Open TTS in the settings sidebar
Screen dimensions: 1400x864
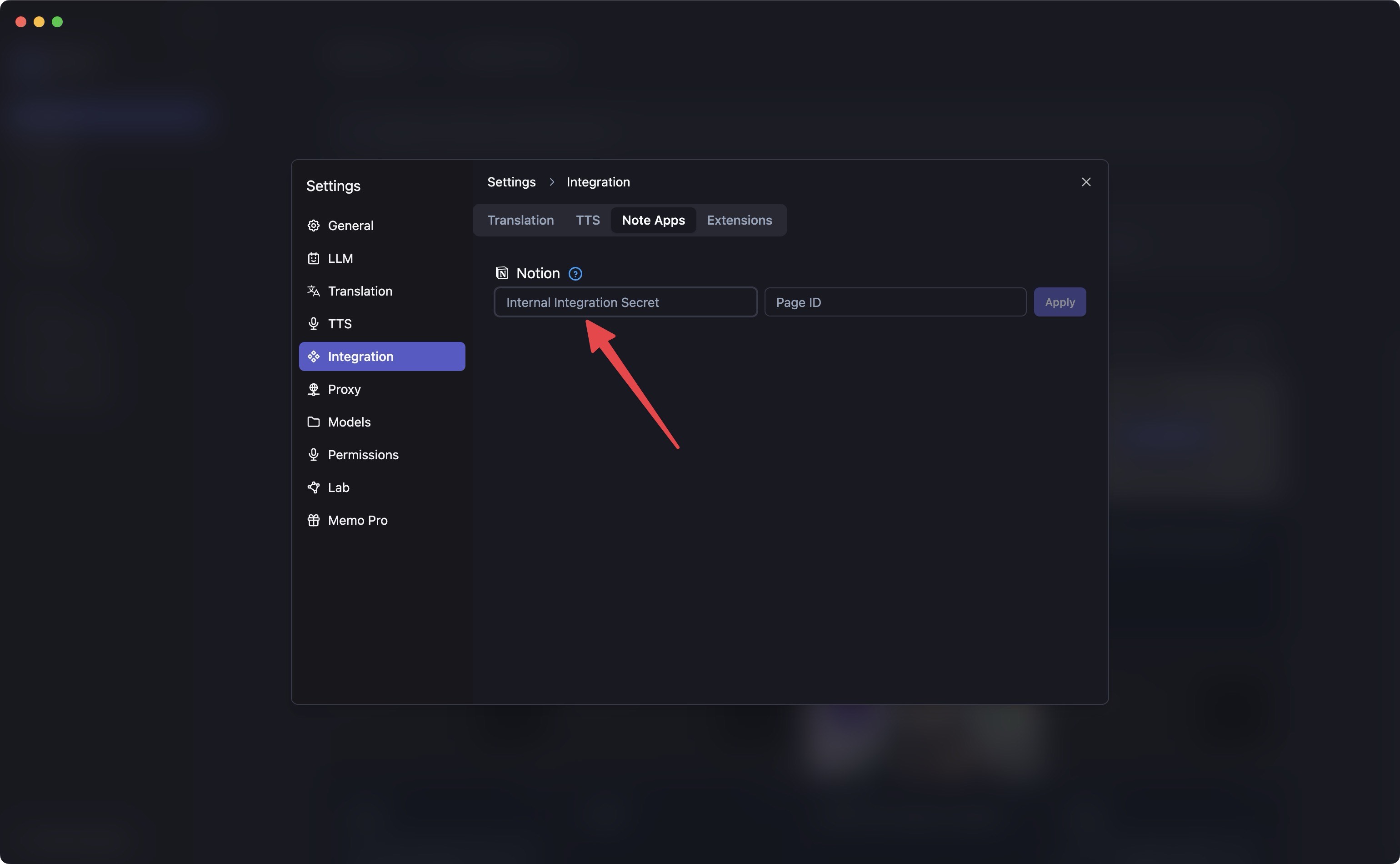click(381, 324)
